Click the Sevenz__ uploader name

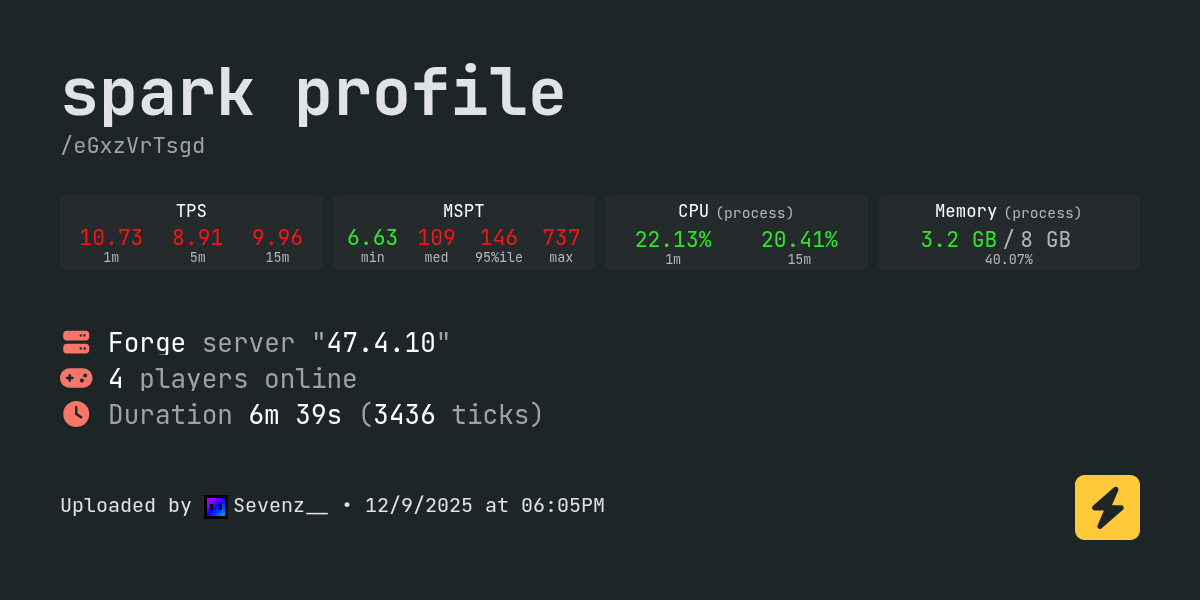pyautogui.click(x=280, y=506)
